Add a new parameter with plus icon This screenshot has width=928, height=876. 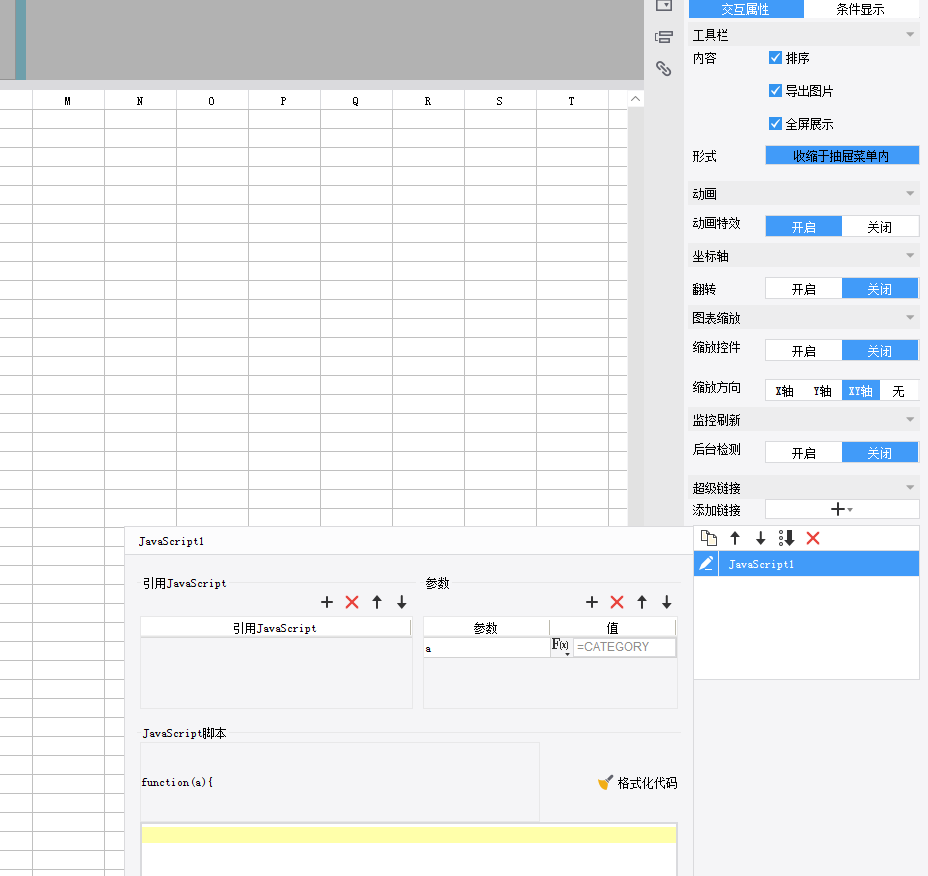[592, 602]
